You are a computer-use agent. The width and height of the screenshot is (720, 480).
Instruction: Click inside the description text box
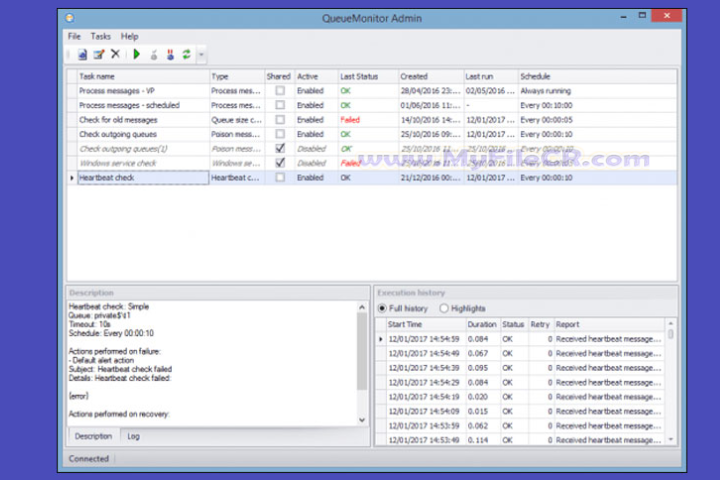click(212, 363)
